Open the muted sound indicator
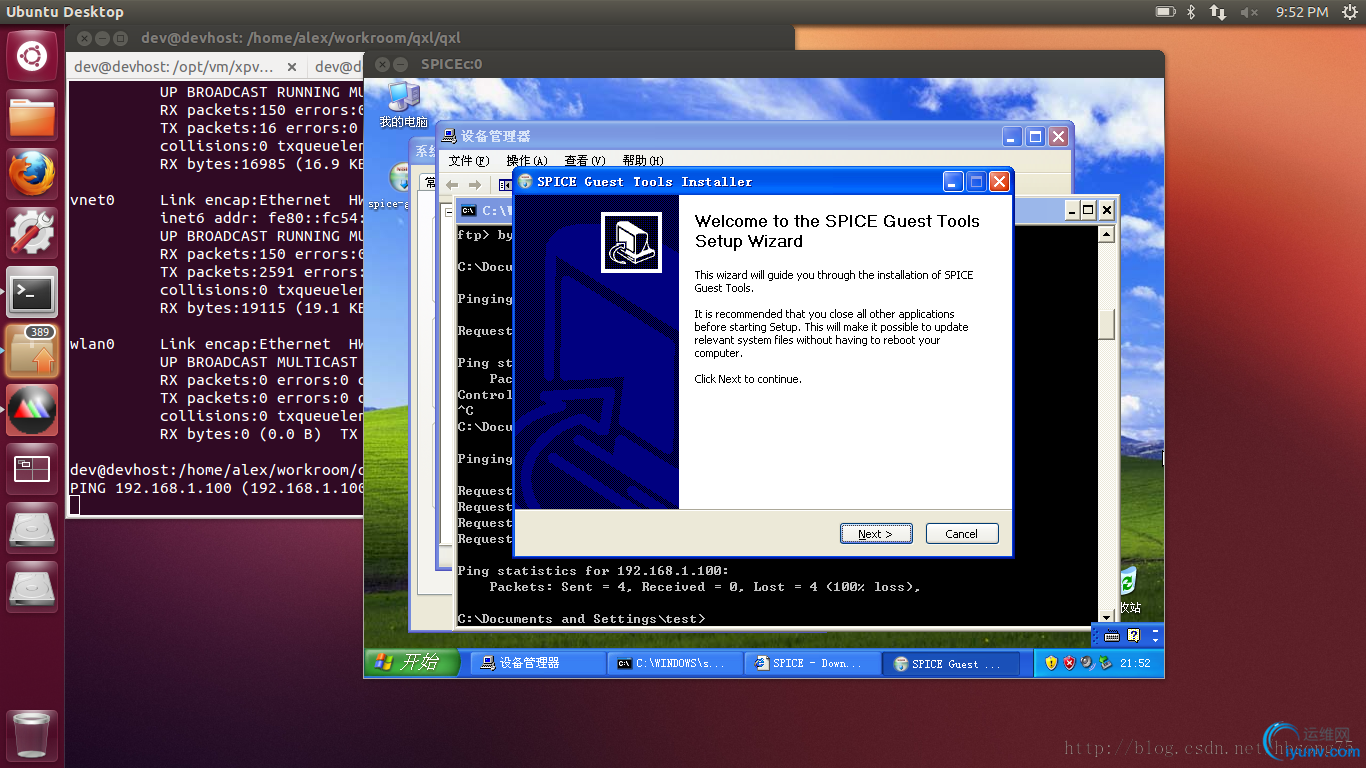 coord(1249,12)
